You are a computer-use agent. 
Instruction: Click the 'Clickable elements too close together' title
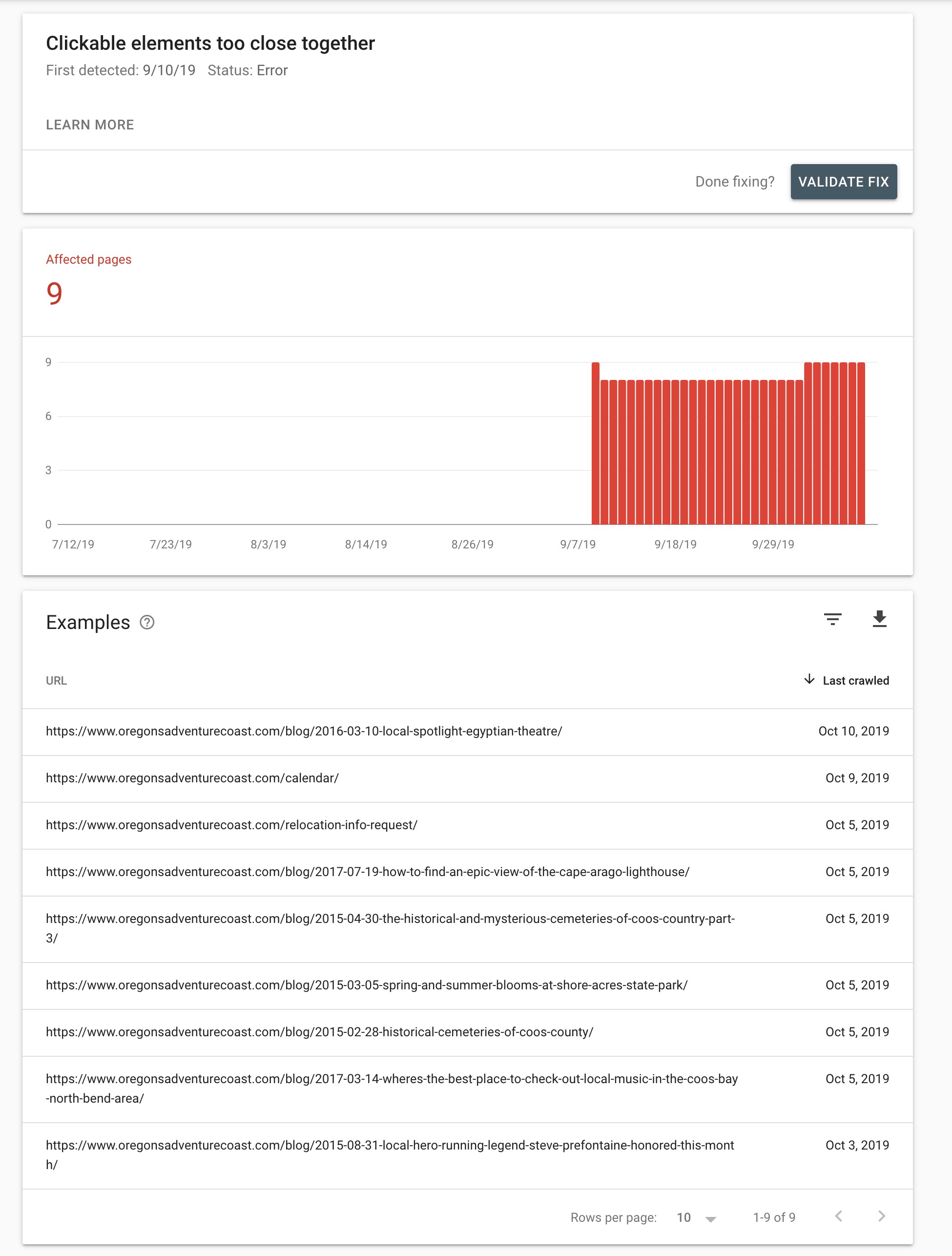pos(210,43)
